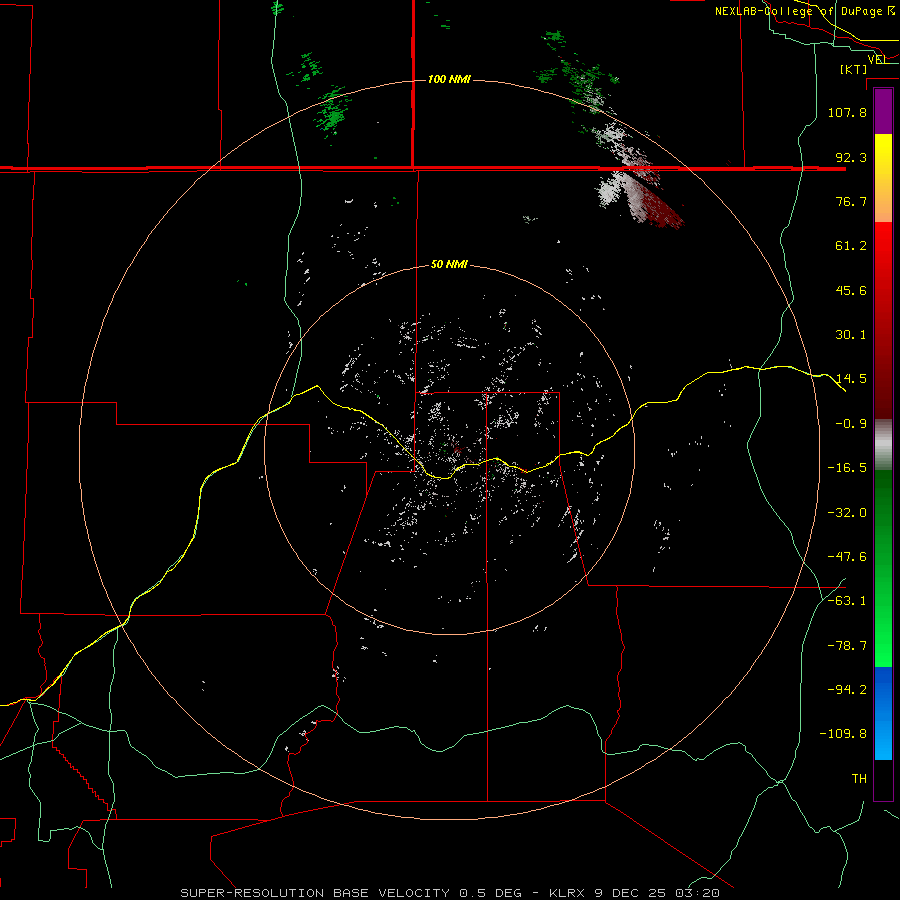Click the green echo cluster near 100 NMI ring
900x900 pixels.
pos(333,112)
